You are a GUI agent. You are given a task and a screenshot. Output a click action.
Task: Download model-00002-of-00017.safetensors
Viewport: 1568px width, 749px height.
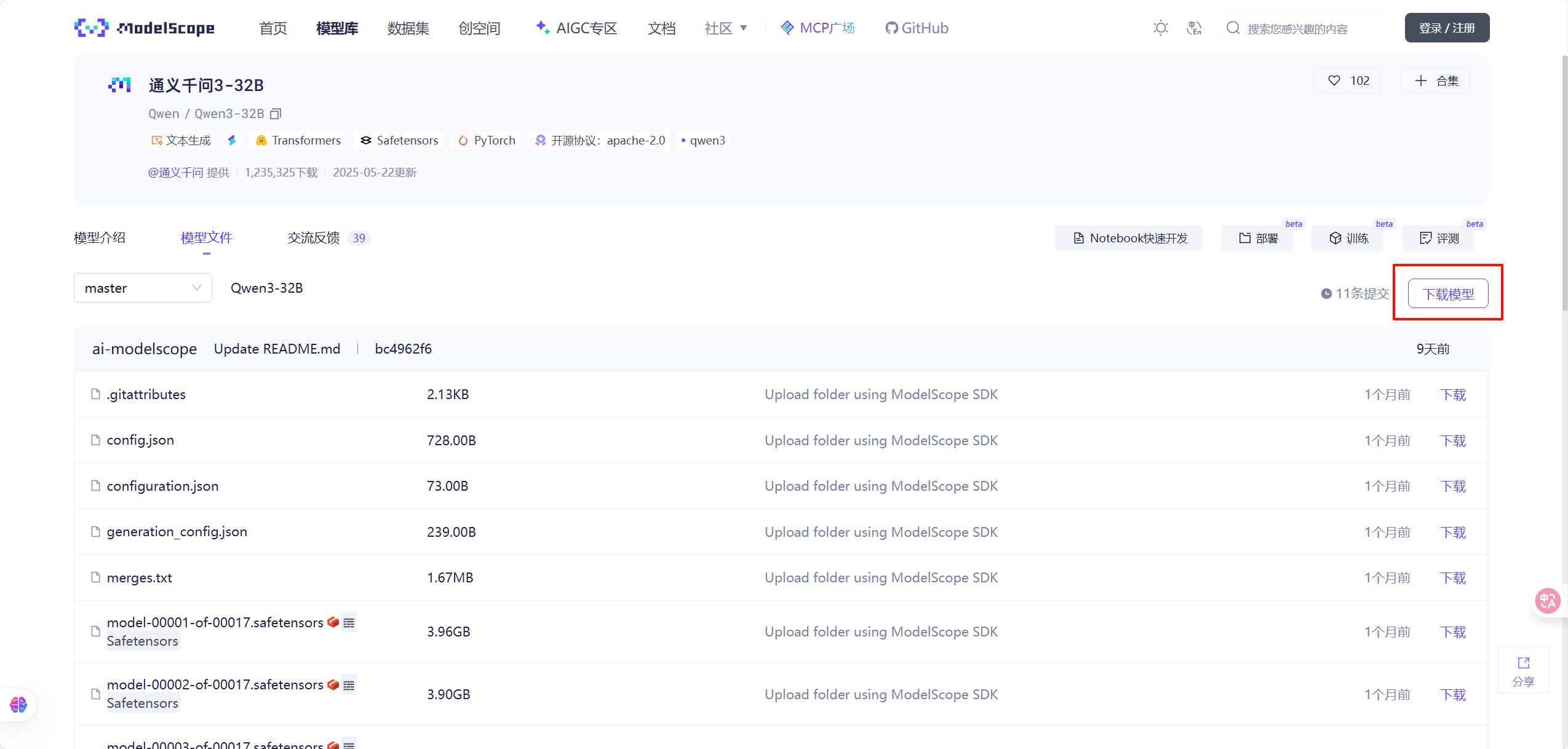click(x=1453, y=694)
